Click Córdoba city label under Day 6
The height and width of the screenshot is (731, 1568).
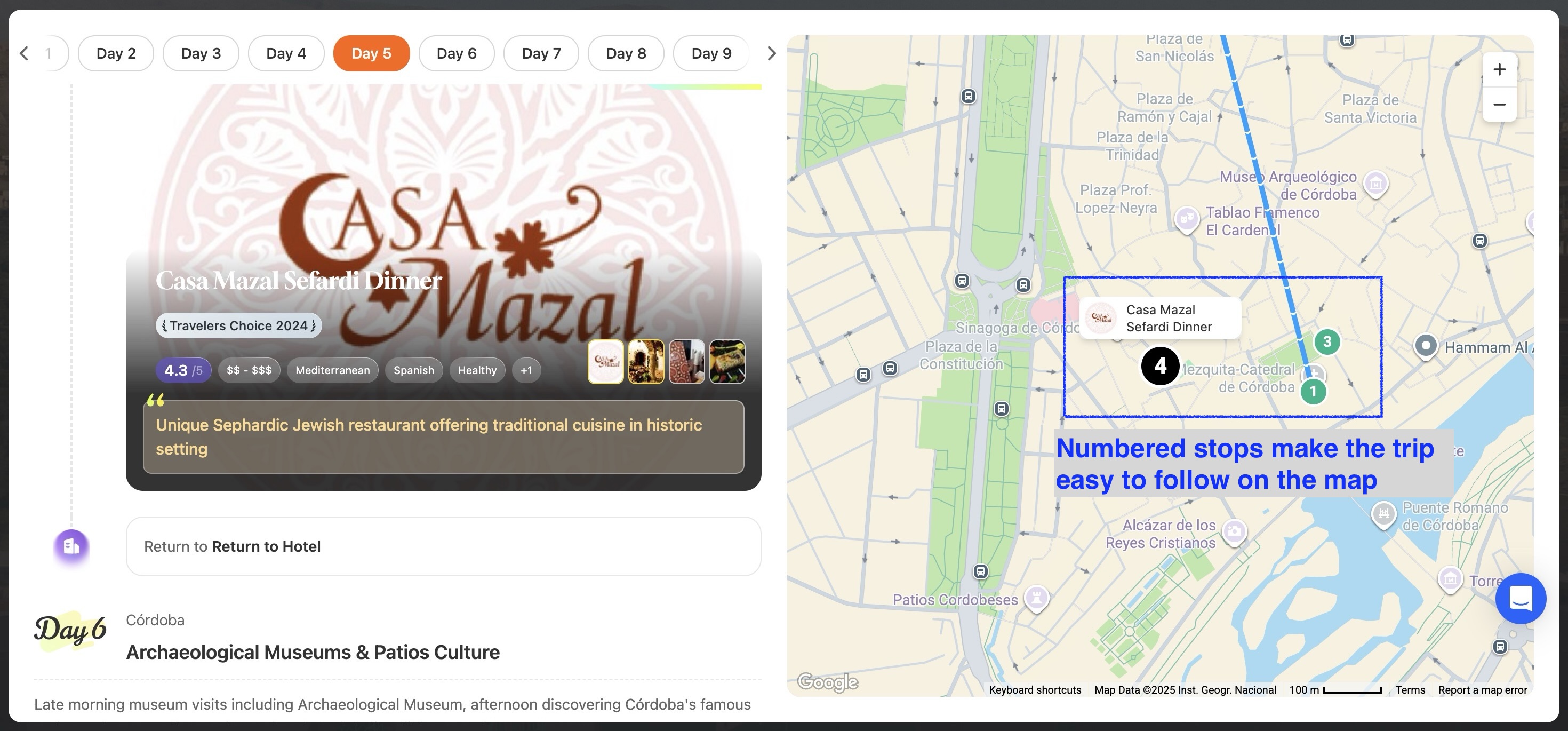coord(155,620)
